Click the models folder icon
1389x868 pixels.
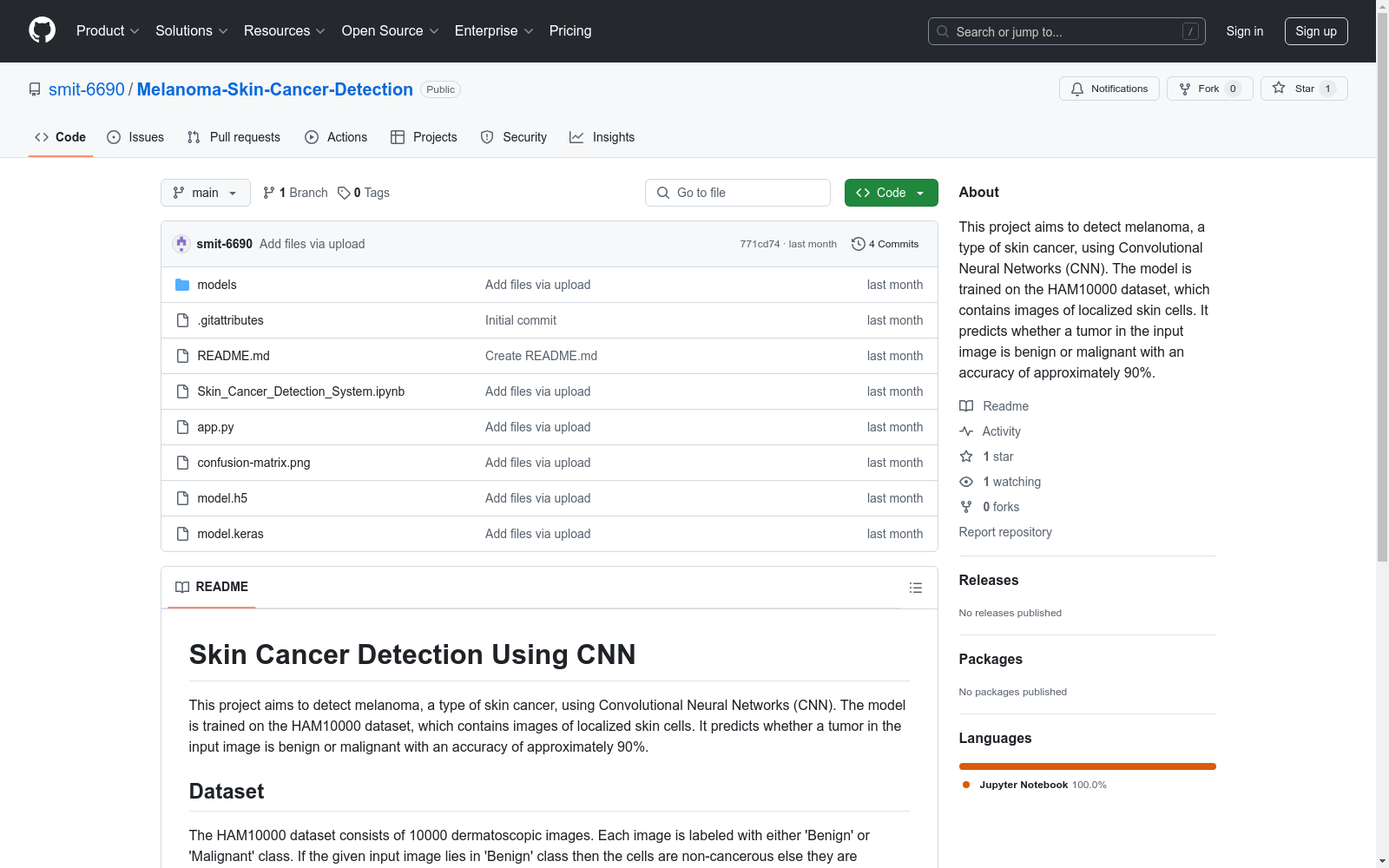(x=182, y=285)
